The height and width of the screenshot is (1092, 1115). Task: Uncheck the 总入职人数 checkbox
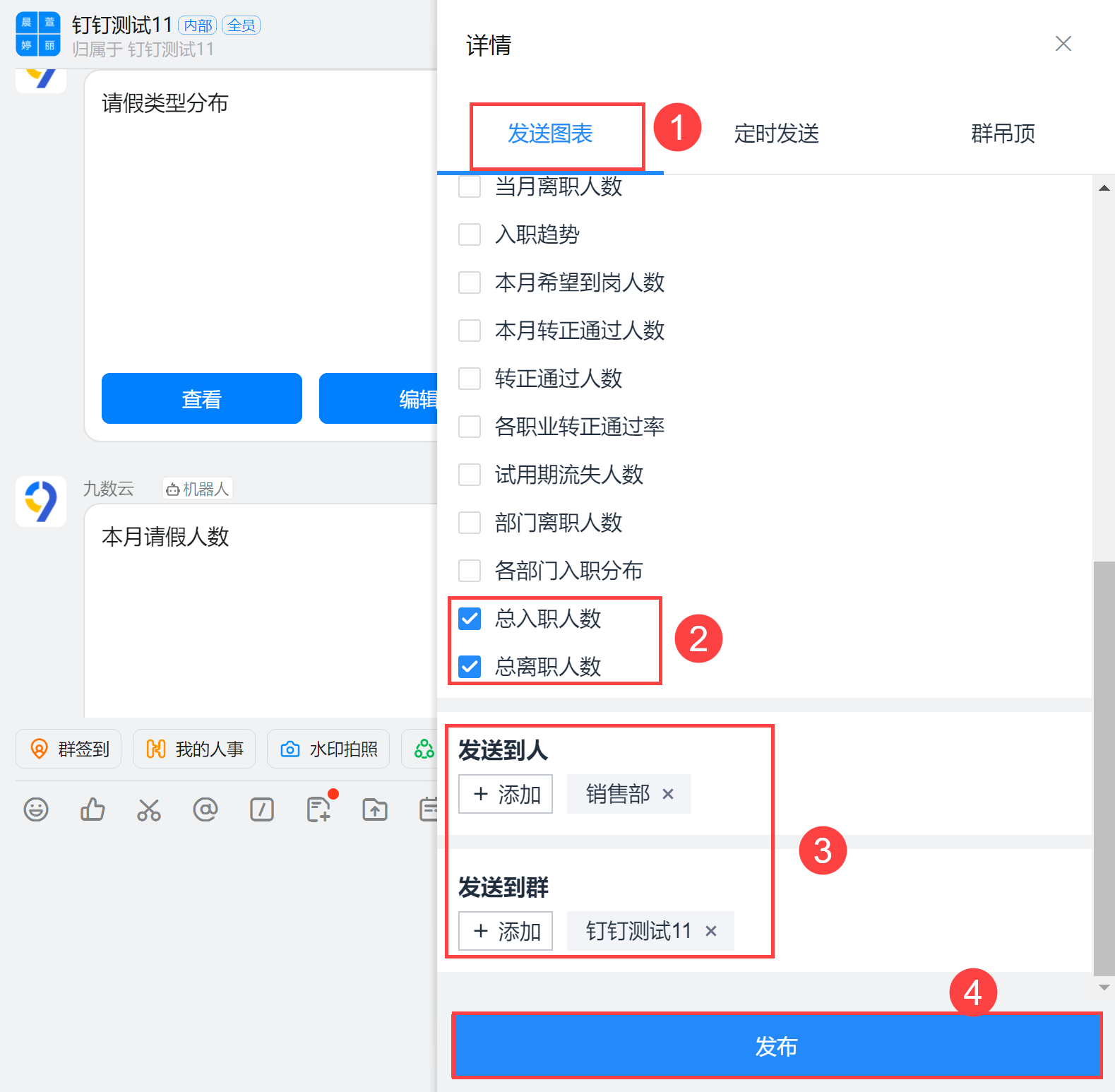(470, 619)
